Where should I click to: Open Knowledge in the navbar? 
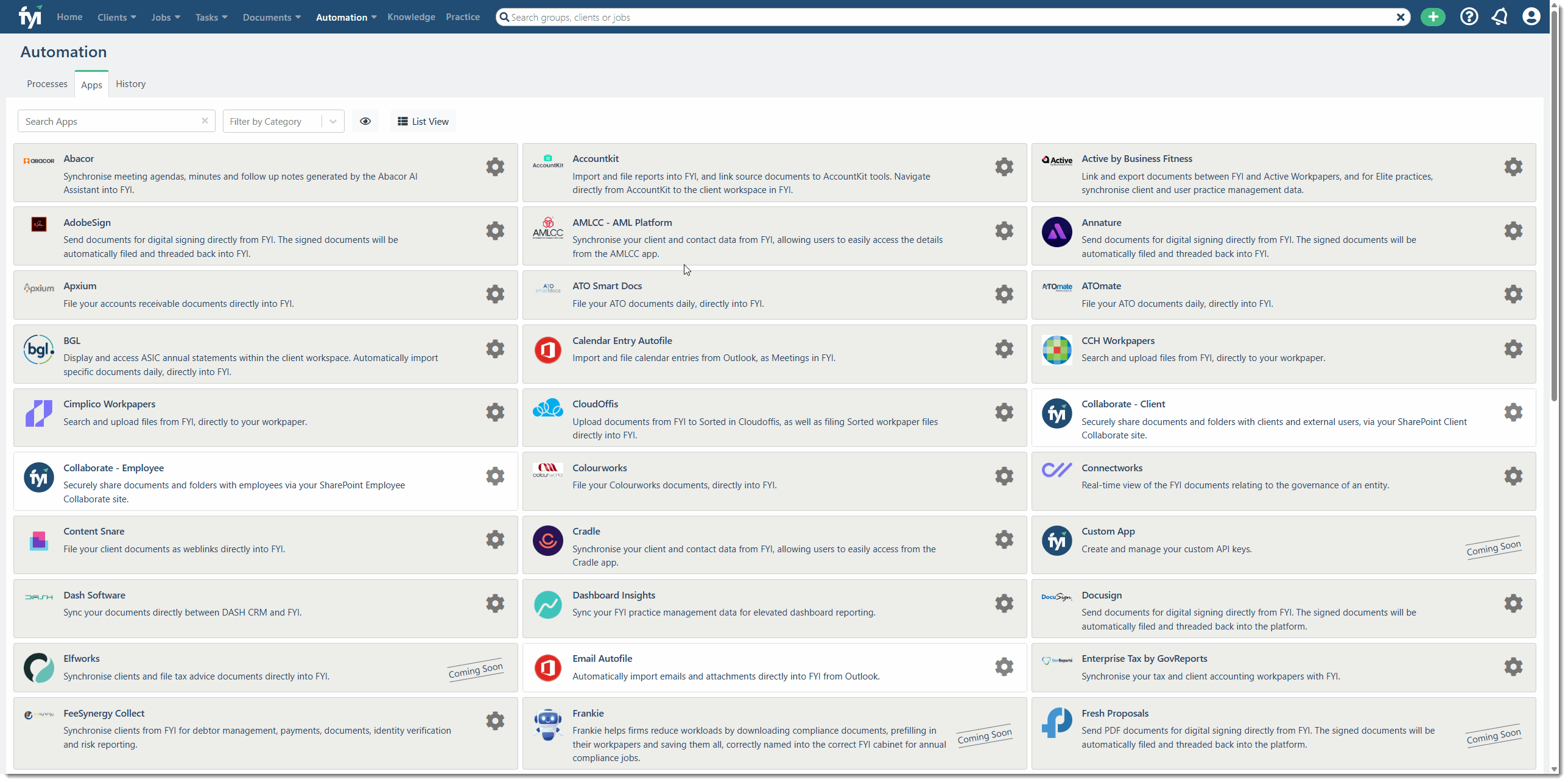(411, 17)
